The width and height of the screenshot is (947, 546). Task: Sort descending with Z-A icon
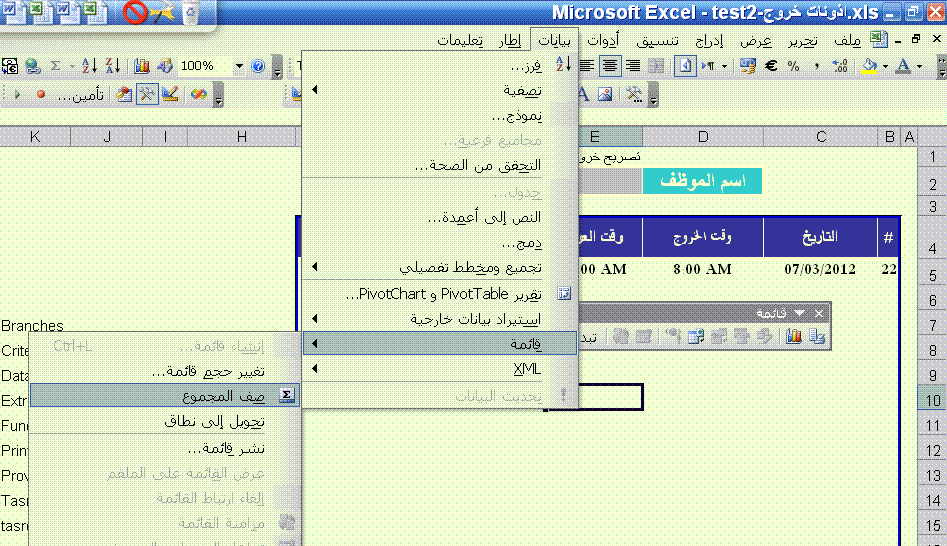(112, 66)
